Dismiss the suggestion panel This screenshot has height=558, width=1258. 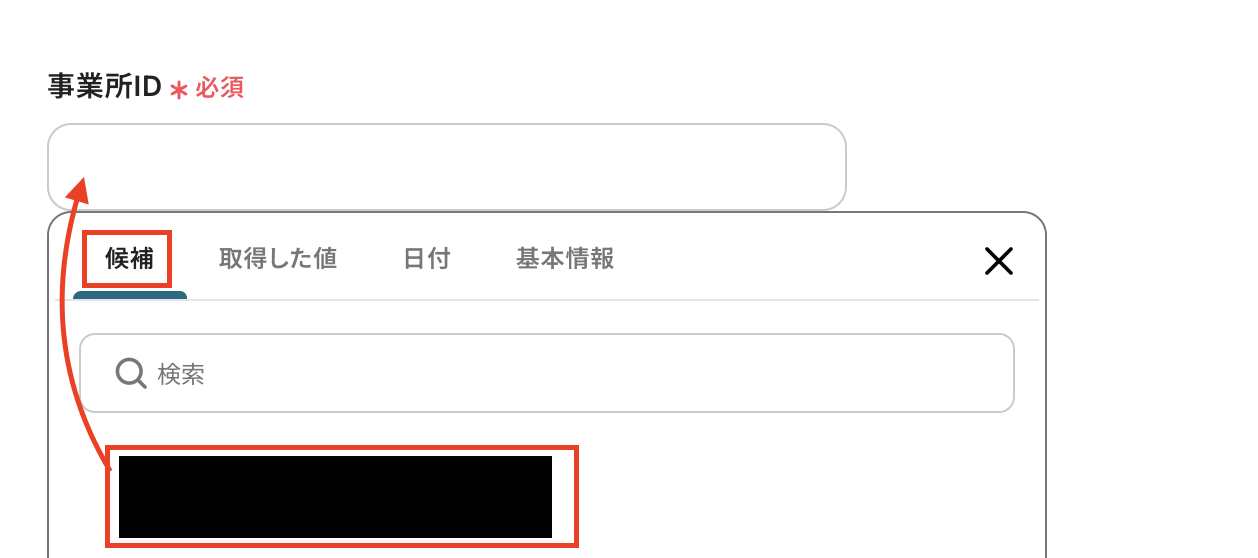click(999, 261)
